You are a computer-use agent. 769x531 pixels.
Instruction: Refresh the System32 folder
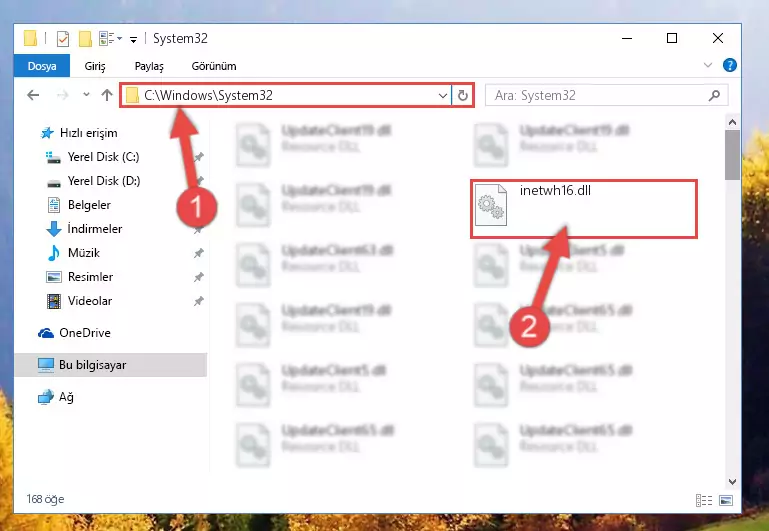tap(462, 95)
